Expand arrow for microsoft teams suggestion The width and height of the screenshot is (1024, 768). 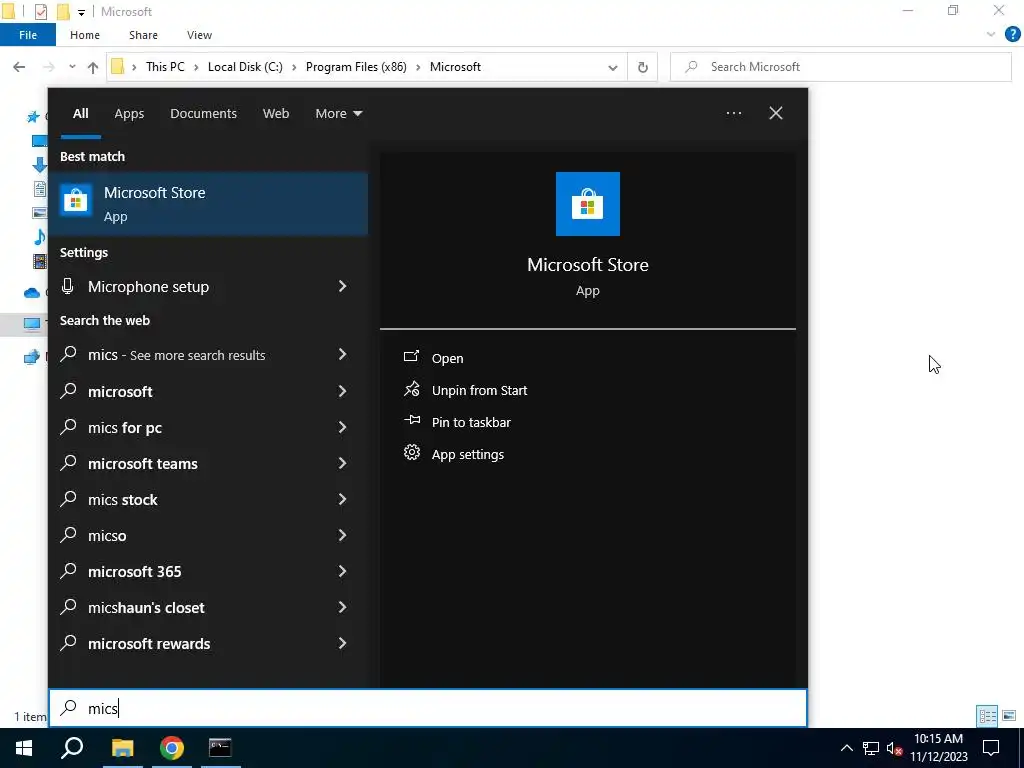click(342, 463)
